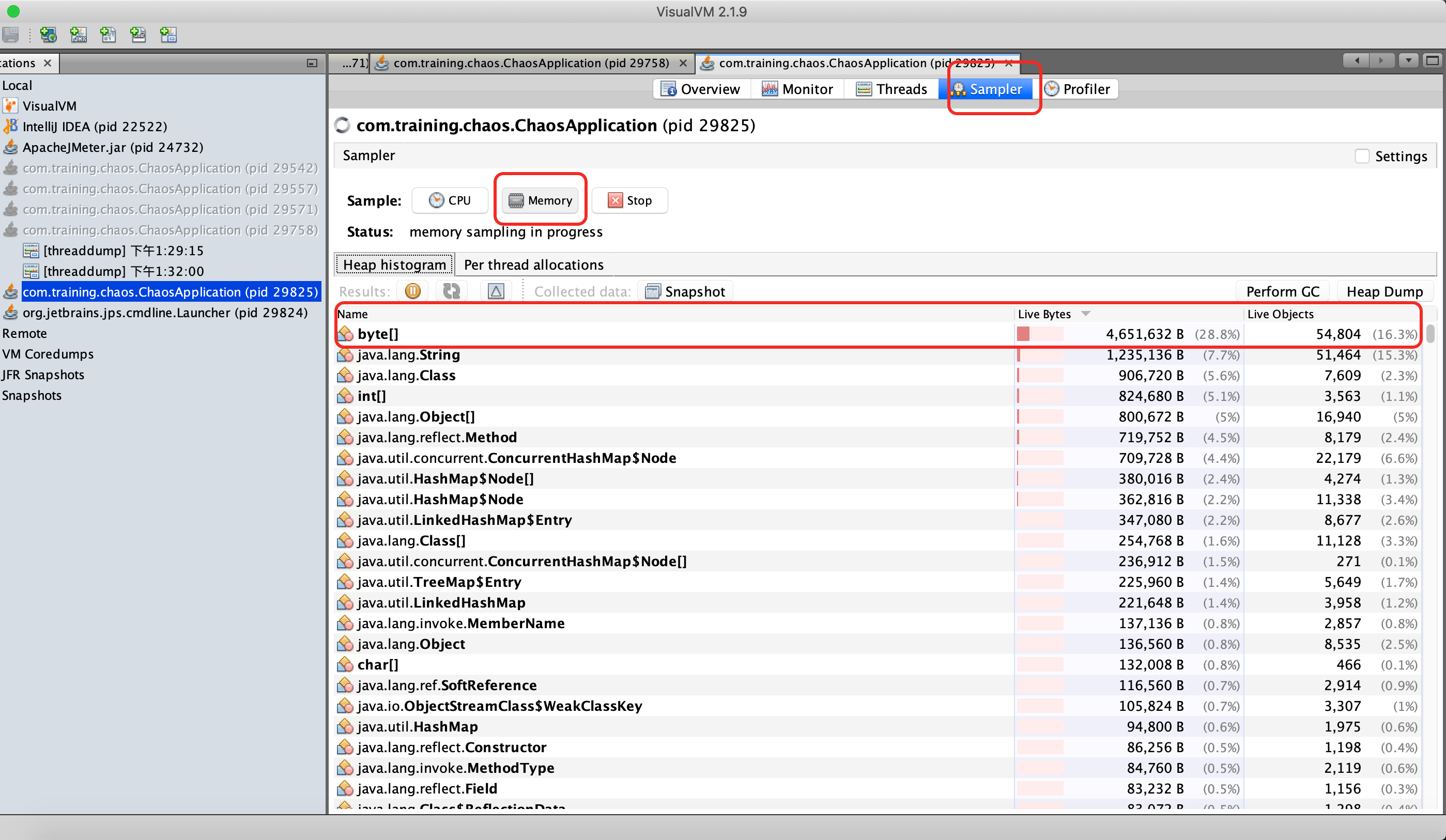Select the int[] class row
Viewport: 1446px width, 840px height.
tap(878, 396)
